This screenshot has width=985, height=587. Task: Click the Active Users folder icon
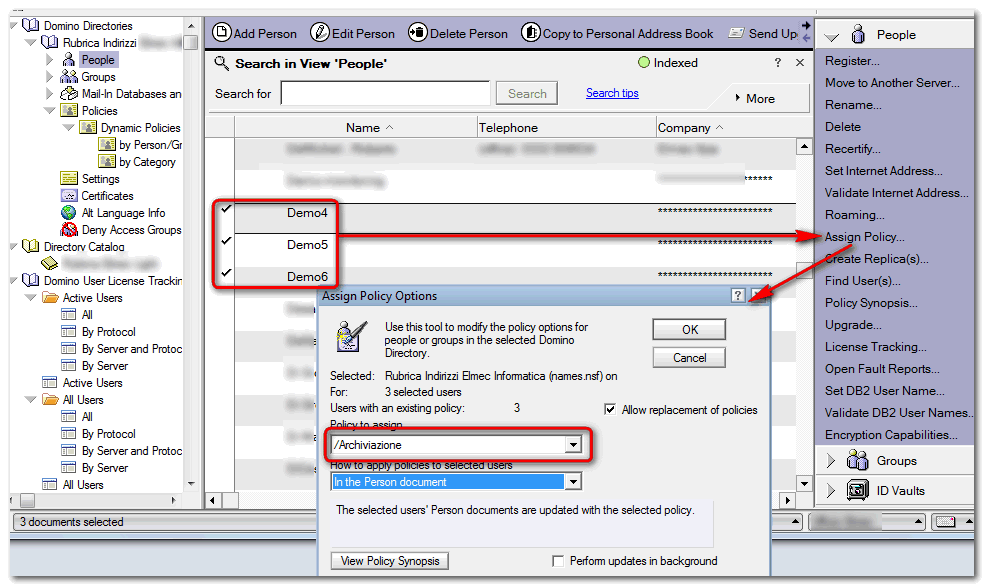(50, 297)
